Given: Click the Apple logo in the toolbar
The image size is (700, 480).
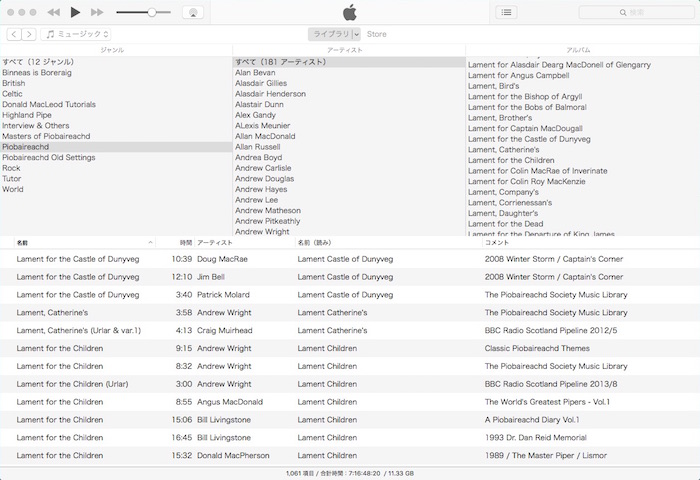Looking at the screenshot, I should click(349, 12).
